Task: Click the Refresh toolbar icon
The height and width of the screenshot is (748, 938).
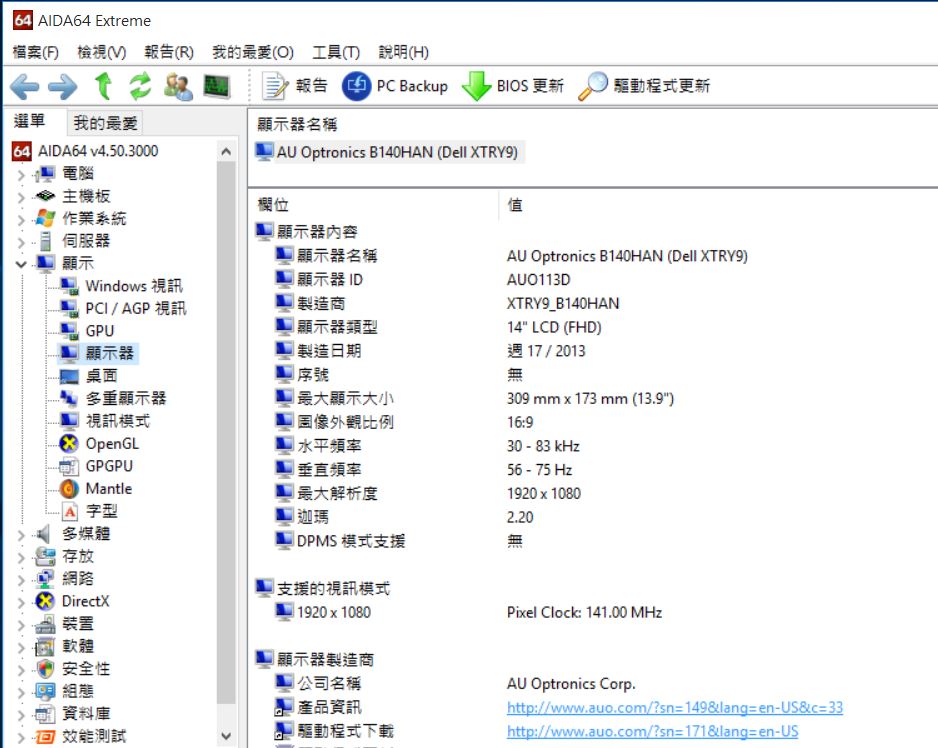Action: click(141, 86)
